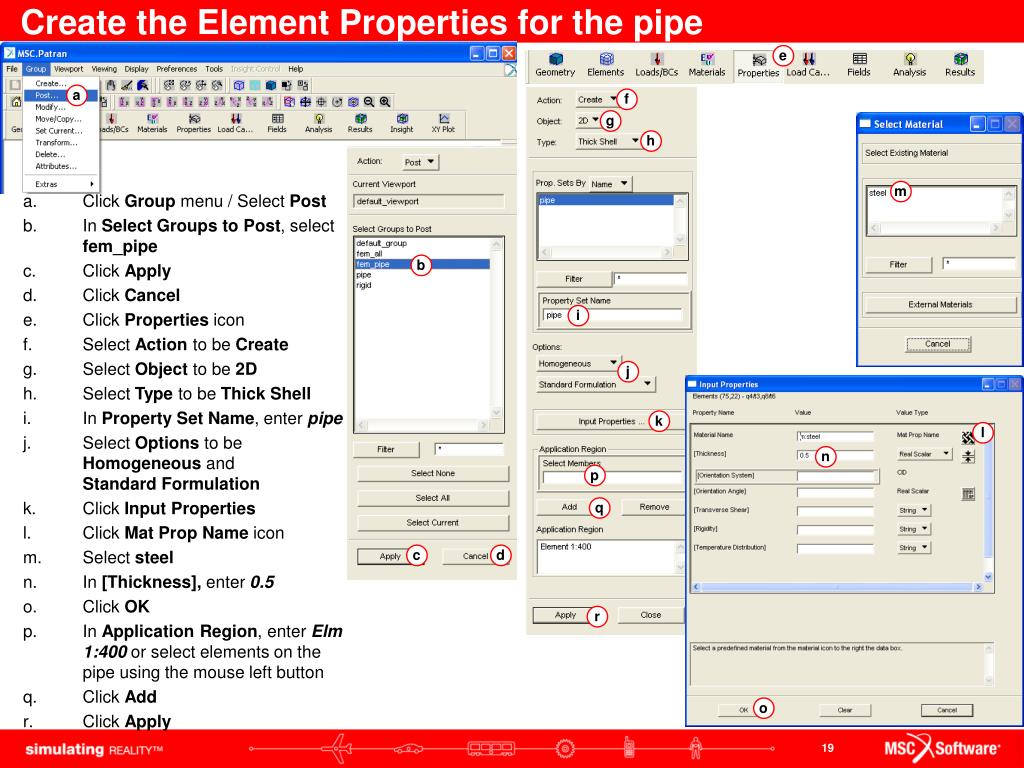Click OK in Input Properties dialog
The width and height of the screenshot is (1024, 768).
pyautogui.click(x=744, y=710)
